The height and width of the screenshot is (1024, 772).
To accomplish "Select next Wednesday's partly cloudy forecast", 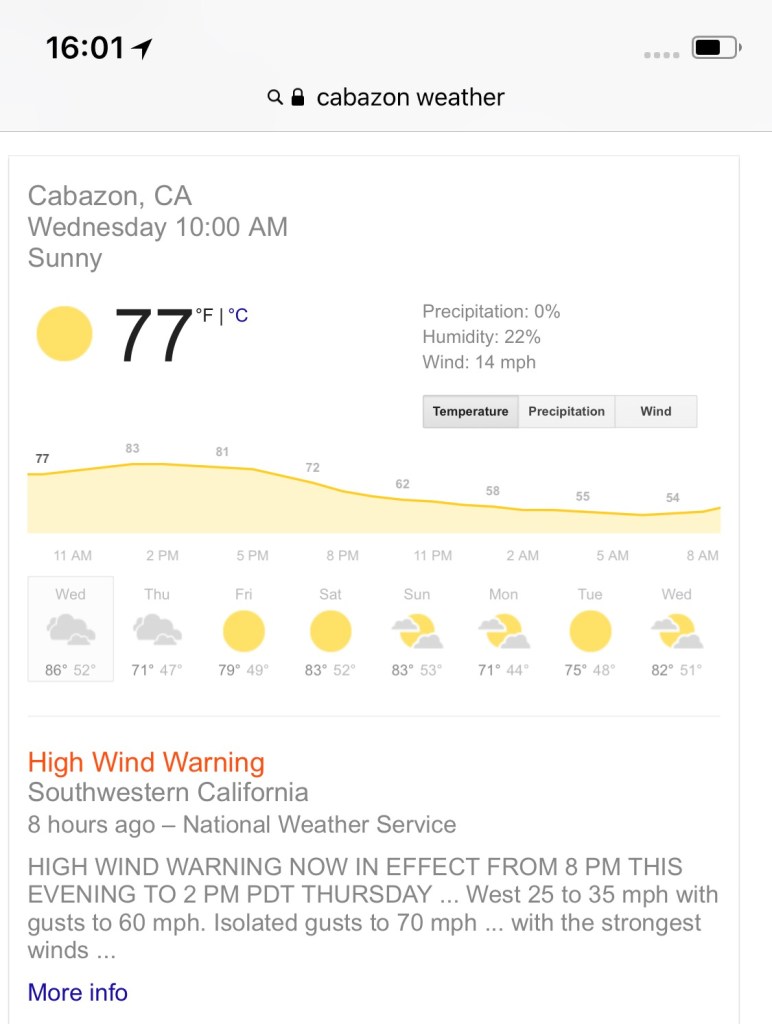I will (677, 631).
